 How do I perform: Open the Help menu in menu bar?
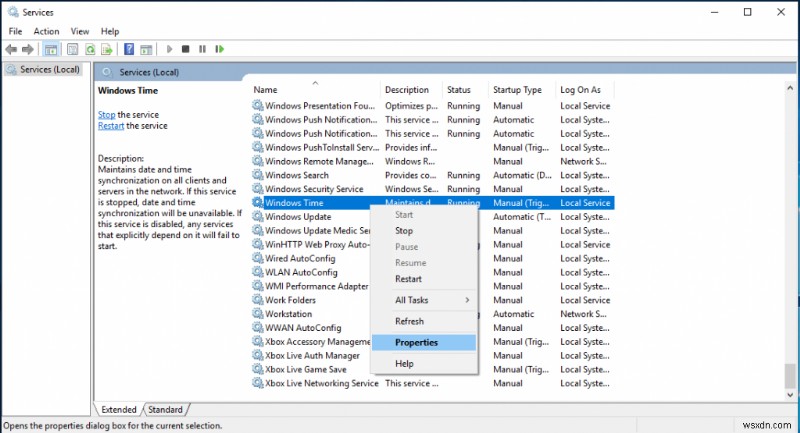coord(110,31)
